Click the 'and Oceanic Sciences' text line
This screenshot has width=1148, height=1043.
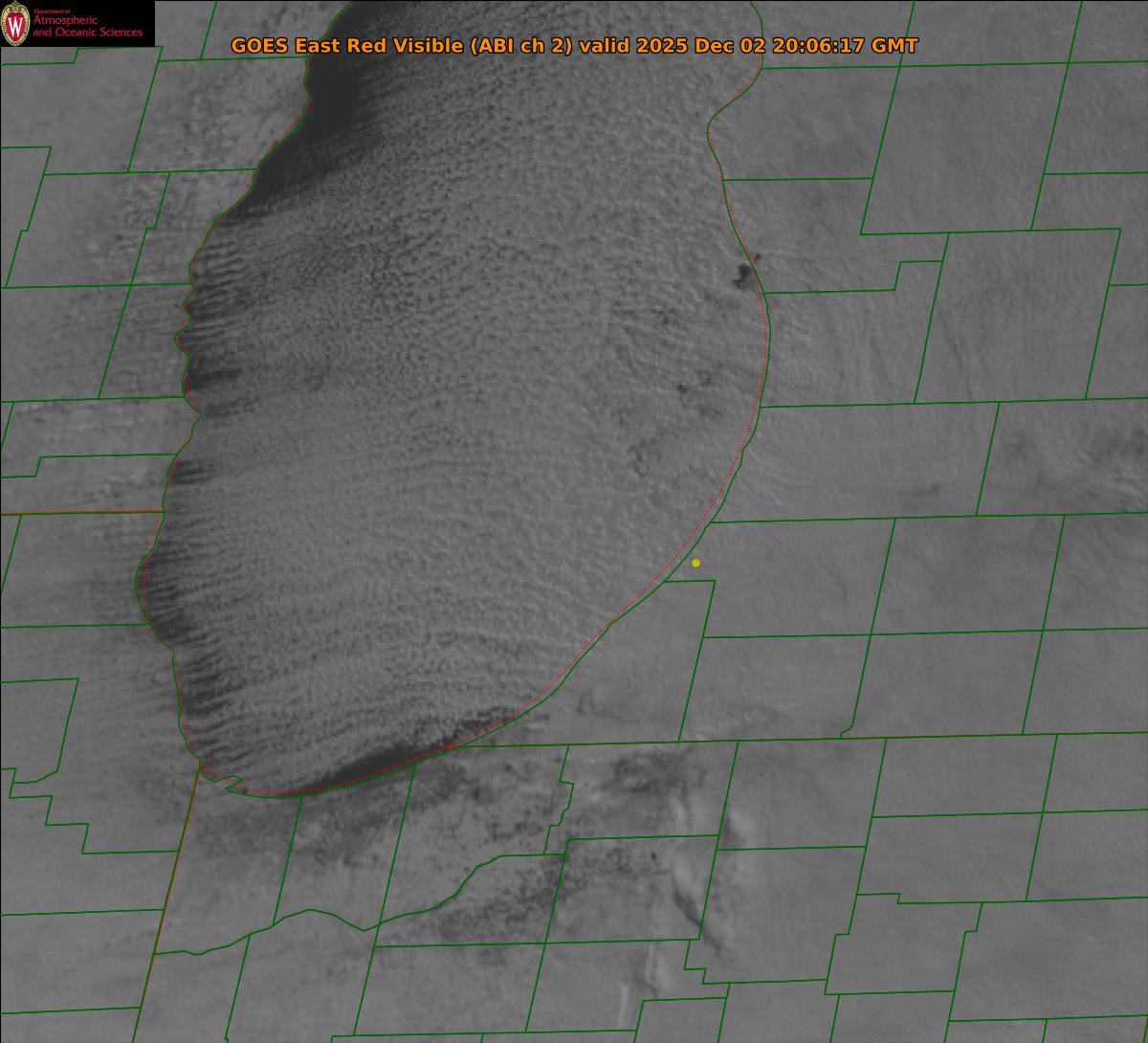(87, 33)
